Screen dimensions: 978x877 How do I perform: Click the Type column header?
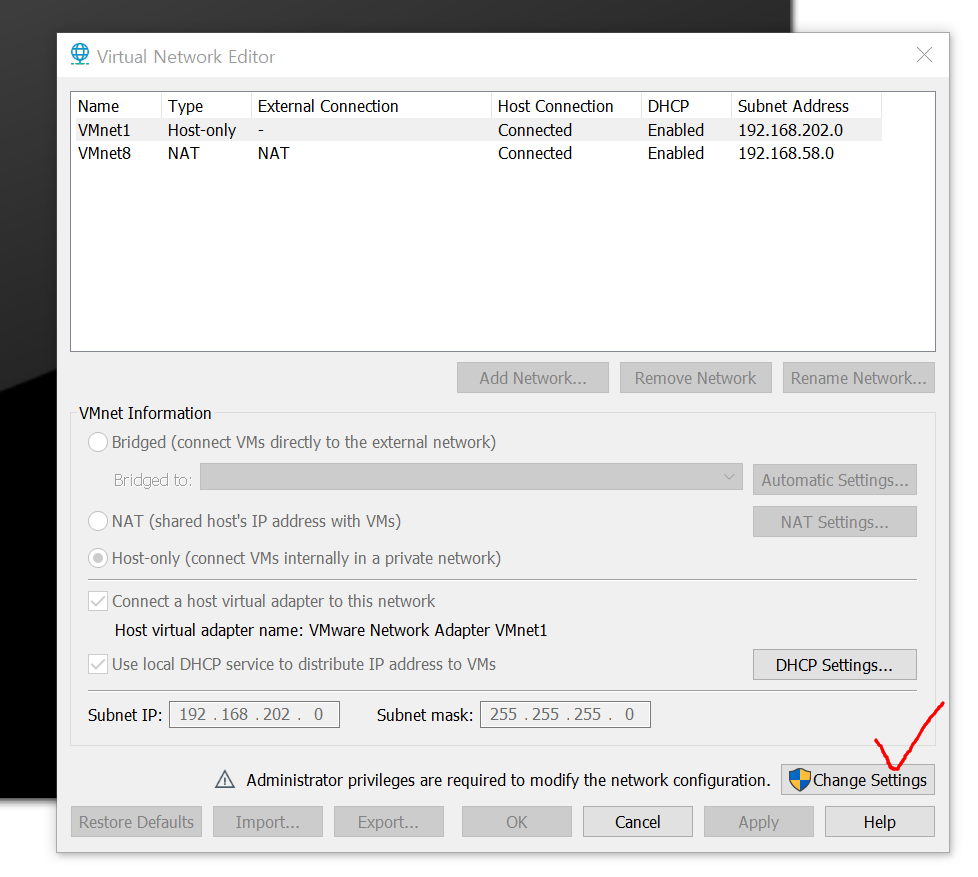pos(206,106)
